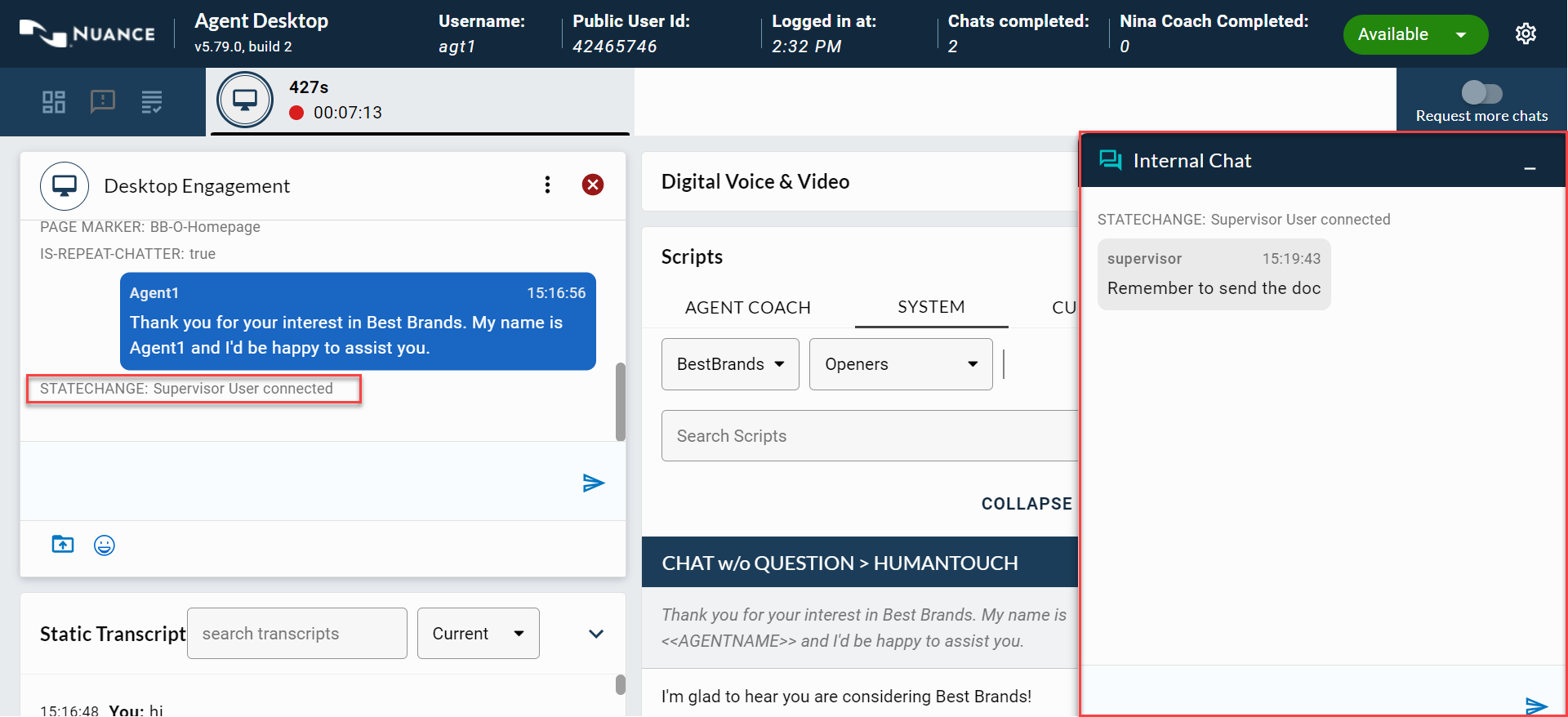1568x717 pixels.
Task: Open the Openers category dropdown
Action: 900,364
